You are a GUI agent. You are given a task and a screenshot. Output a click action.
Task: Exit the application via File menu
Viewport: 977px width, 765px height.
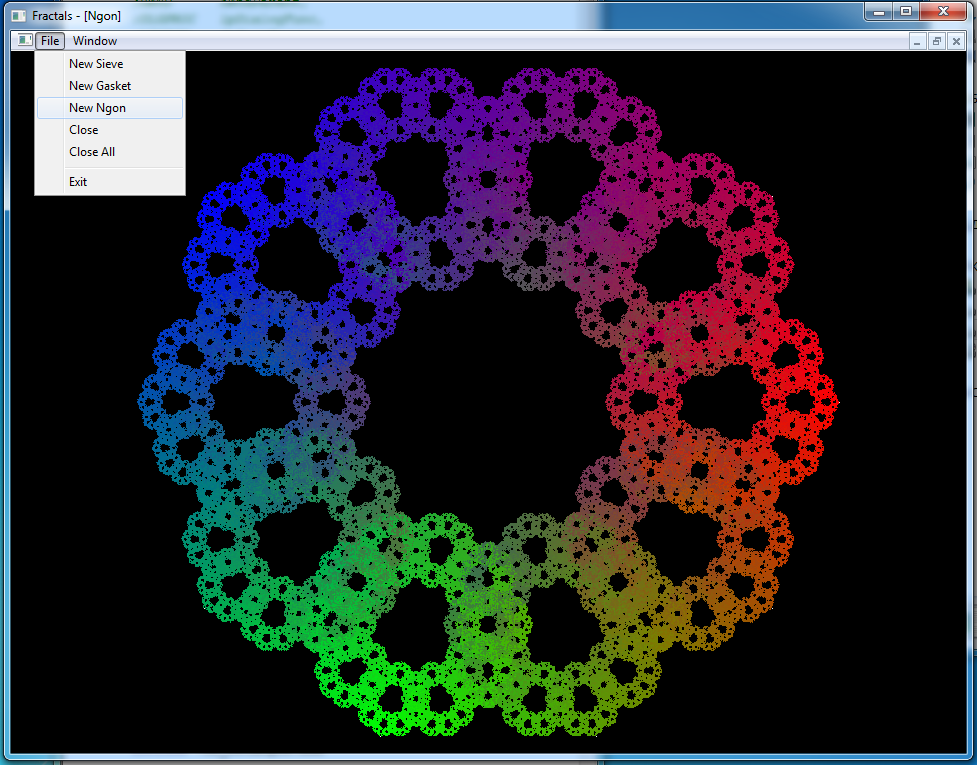[78, 182]
